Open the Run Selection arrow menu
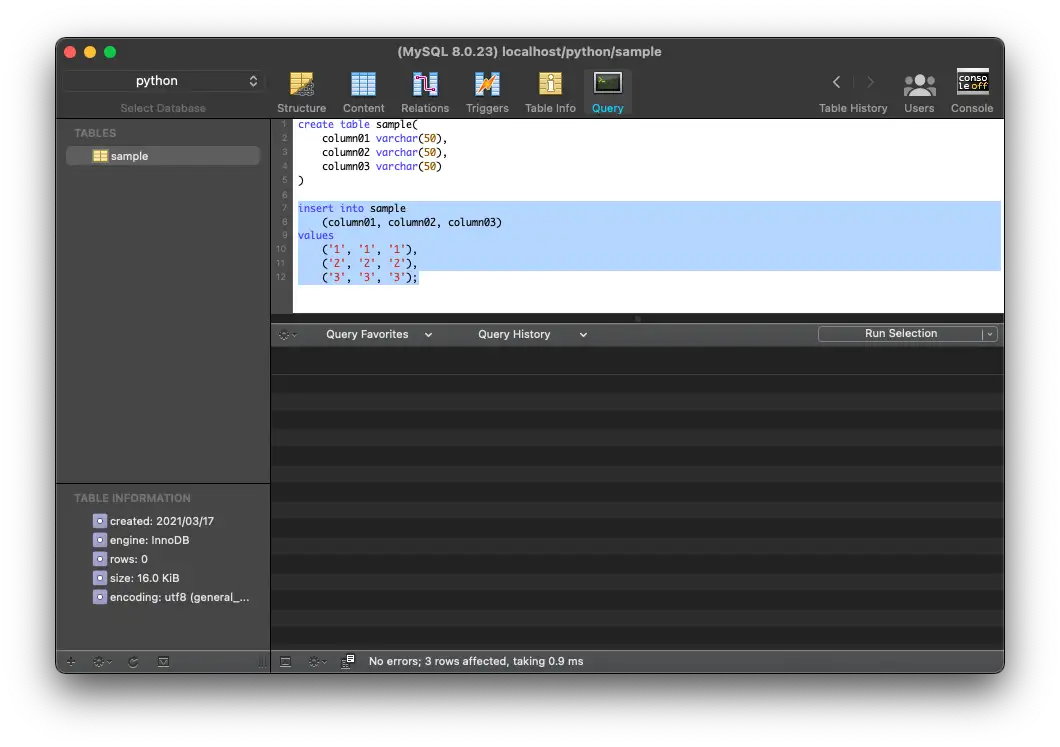The width and height of the screenshot is (1060, 747). (990, 334)
